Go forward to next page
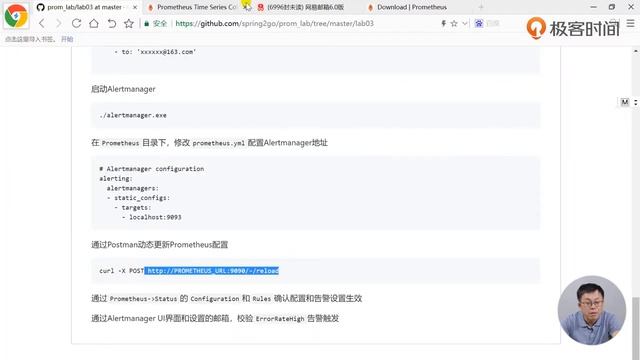Image resolution: width=640 pixels, height=360 pixels. coord(58,23)
